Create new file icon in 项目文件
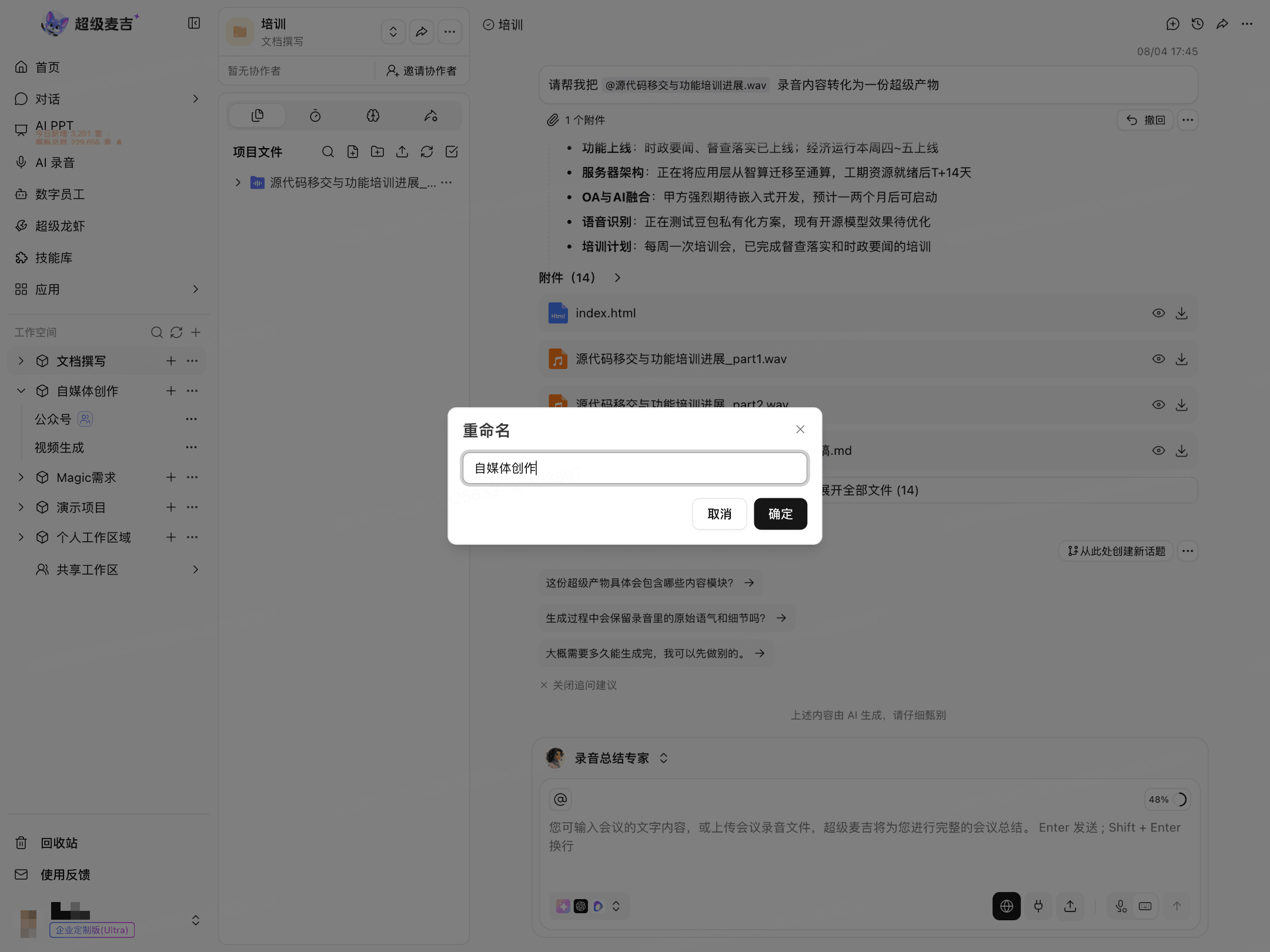 [x=353, y=152]
